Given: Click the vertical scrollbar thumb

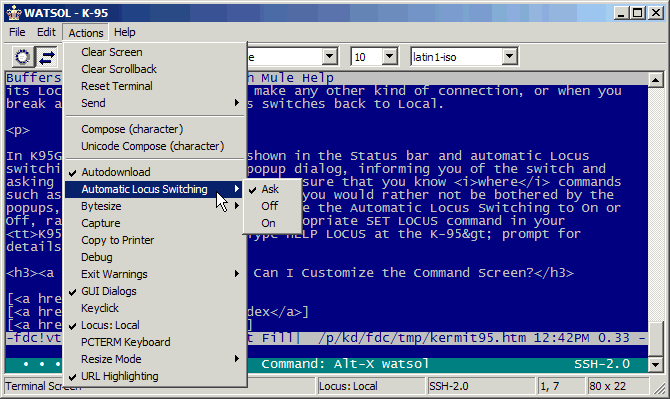Looking at the screenshot, I should 655,339.
